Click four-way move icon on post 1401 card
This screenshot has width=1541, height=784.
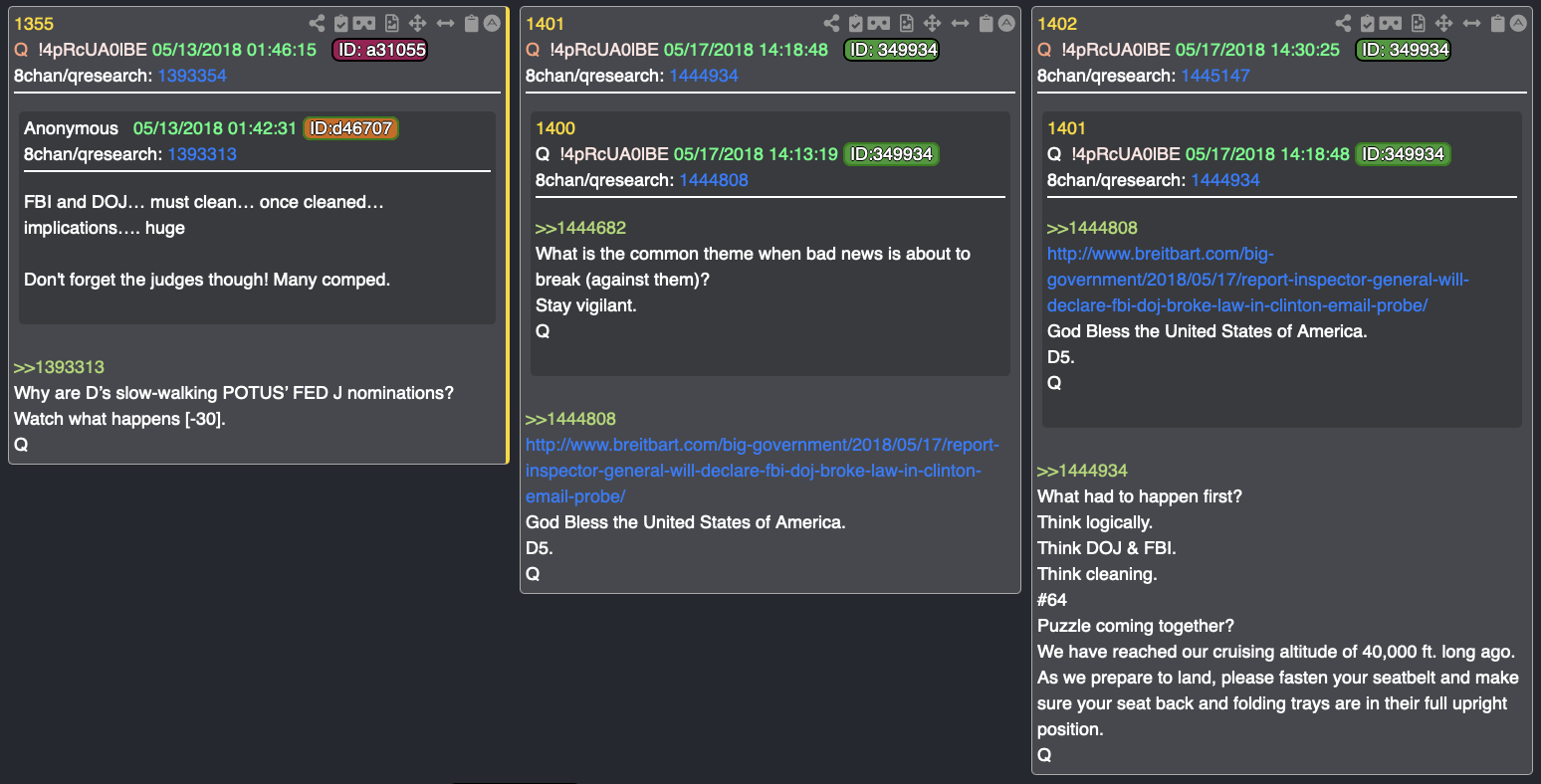coord(933,23)
